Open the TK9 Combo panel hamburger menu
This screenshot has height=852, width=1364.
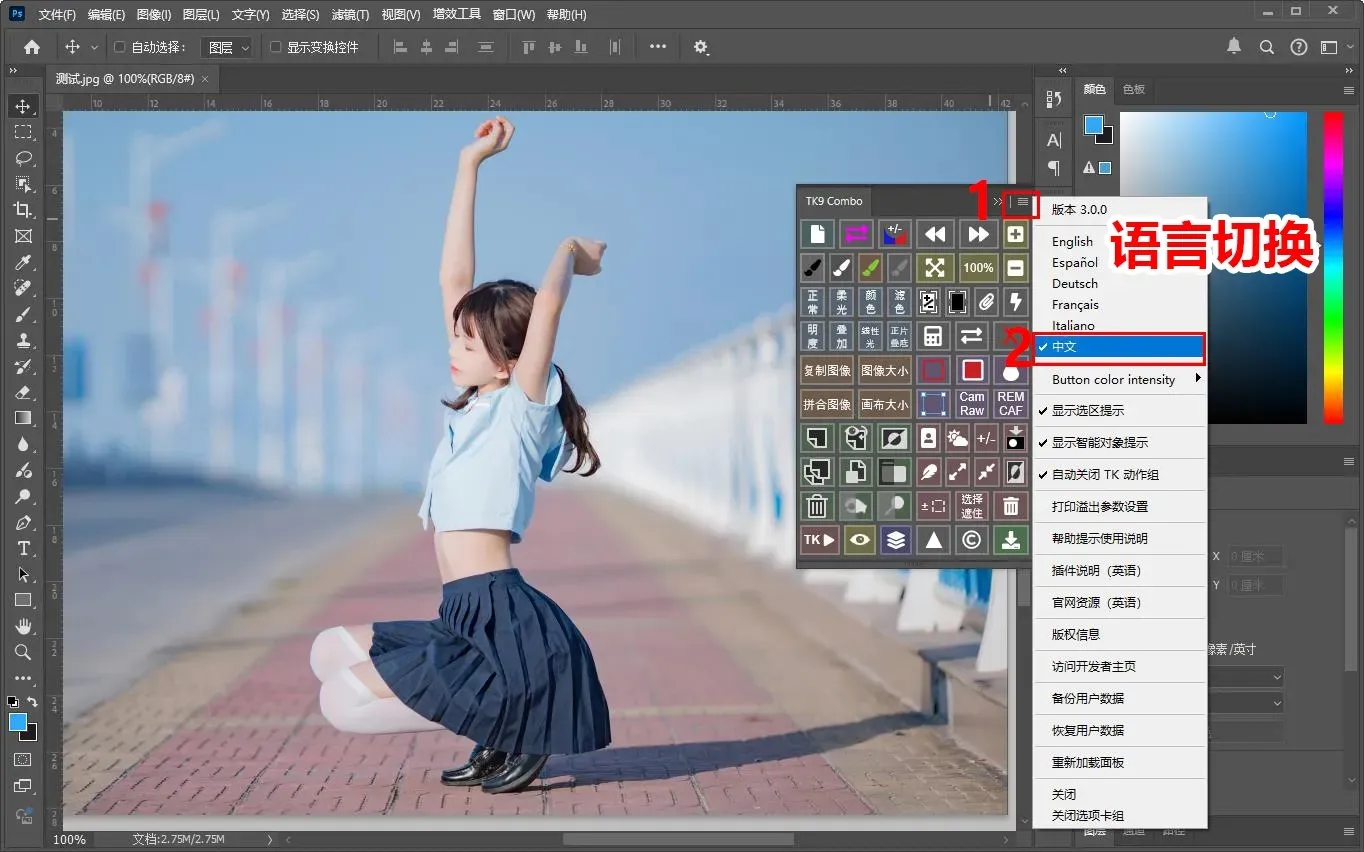[1023, 202]
